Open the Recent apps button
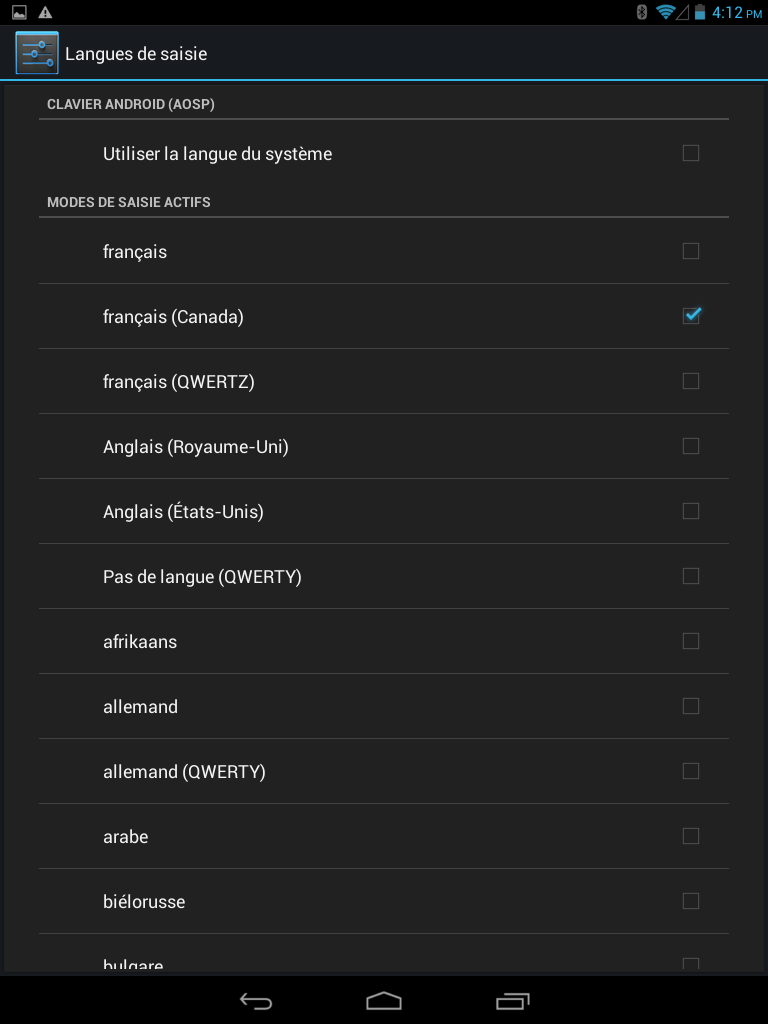 coord(513,1000)
